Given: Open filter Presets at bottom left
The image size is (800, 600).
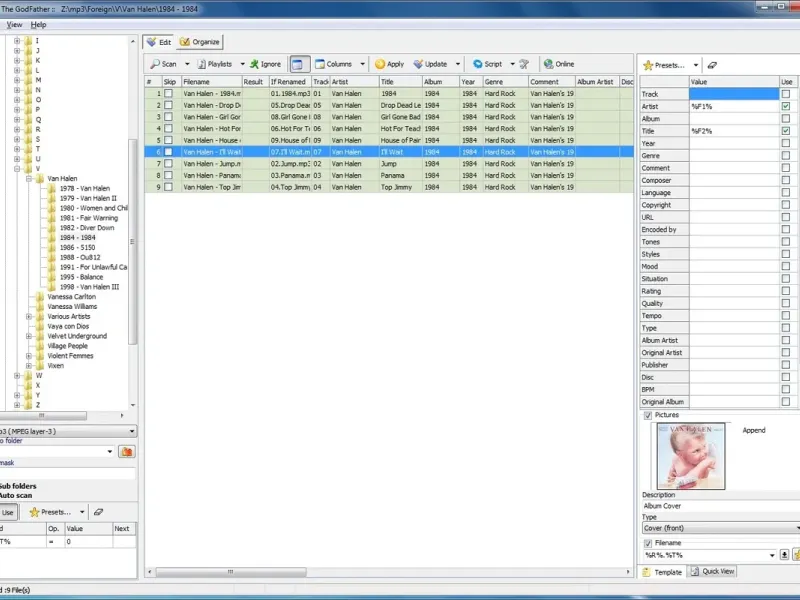Looking at the screenshot, I should [x=50, y=512].
